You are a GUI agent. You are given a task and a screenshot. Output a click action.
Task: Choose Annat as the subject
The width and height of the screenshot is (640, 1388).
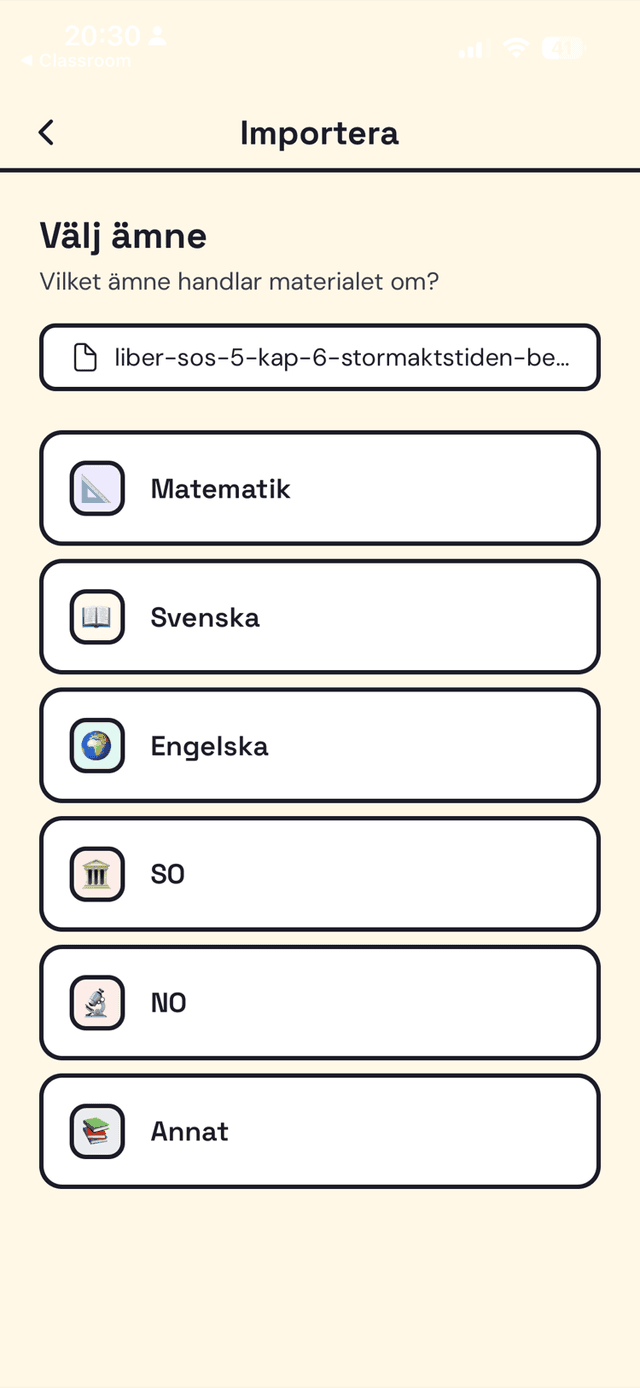[320, 1130]
